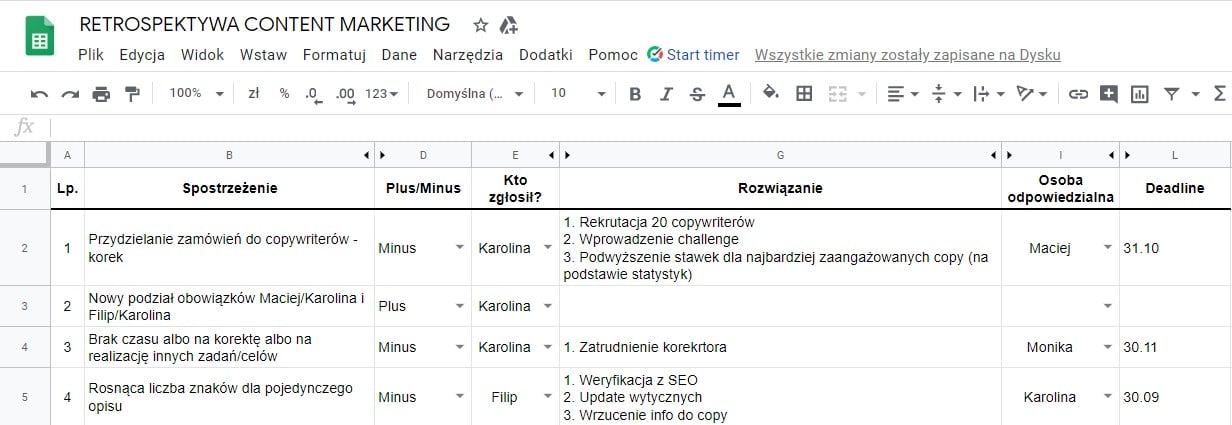Click the undo arrow icon
Image resolution: width=1232 pixels, height=425 pixels.
(39, 94)
